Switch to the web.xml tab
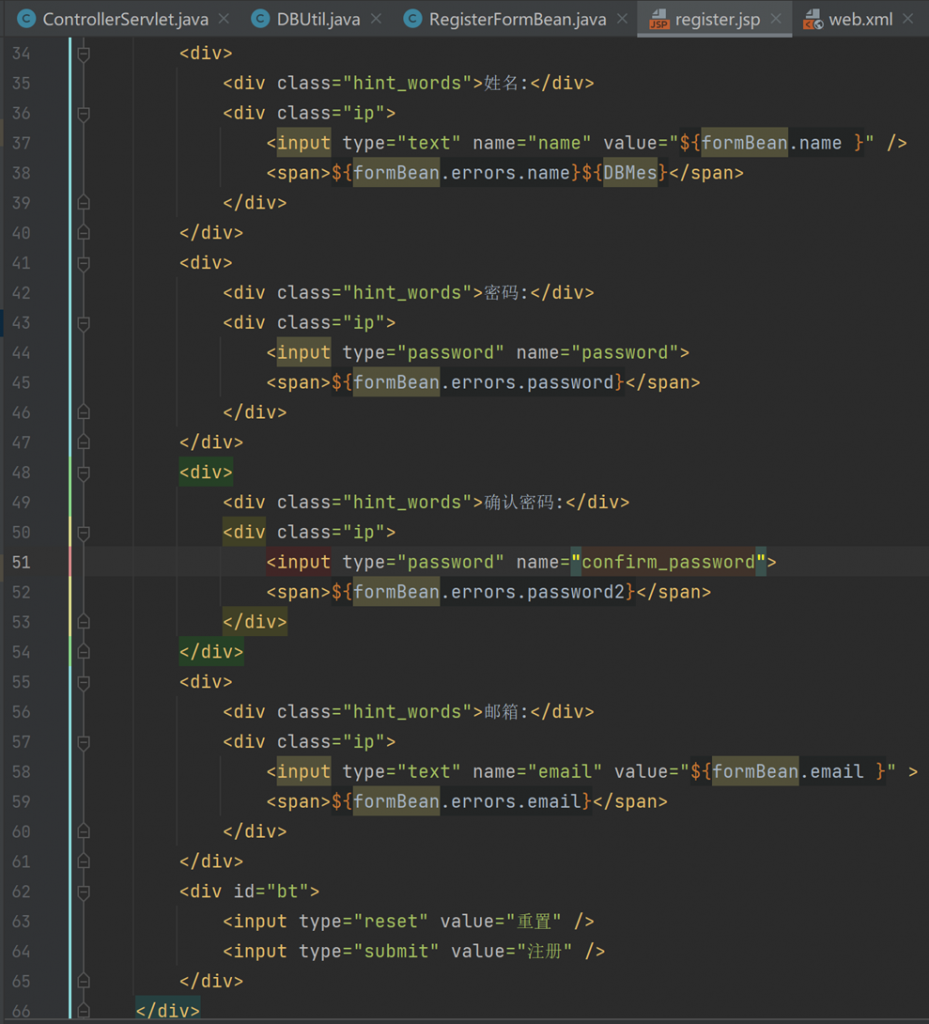 click(860, 19)
